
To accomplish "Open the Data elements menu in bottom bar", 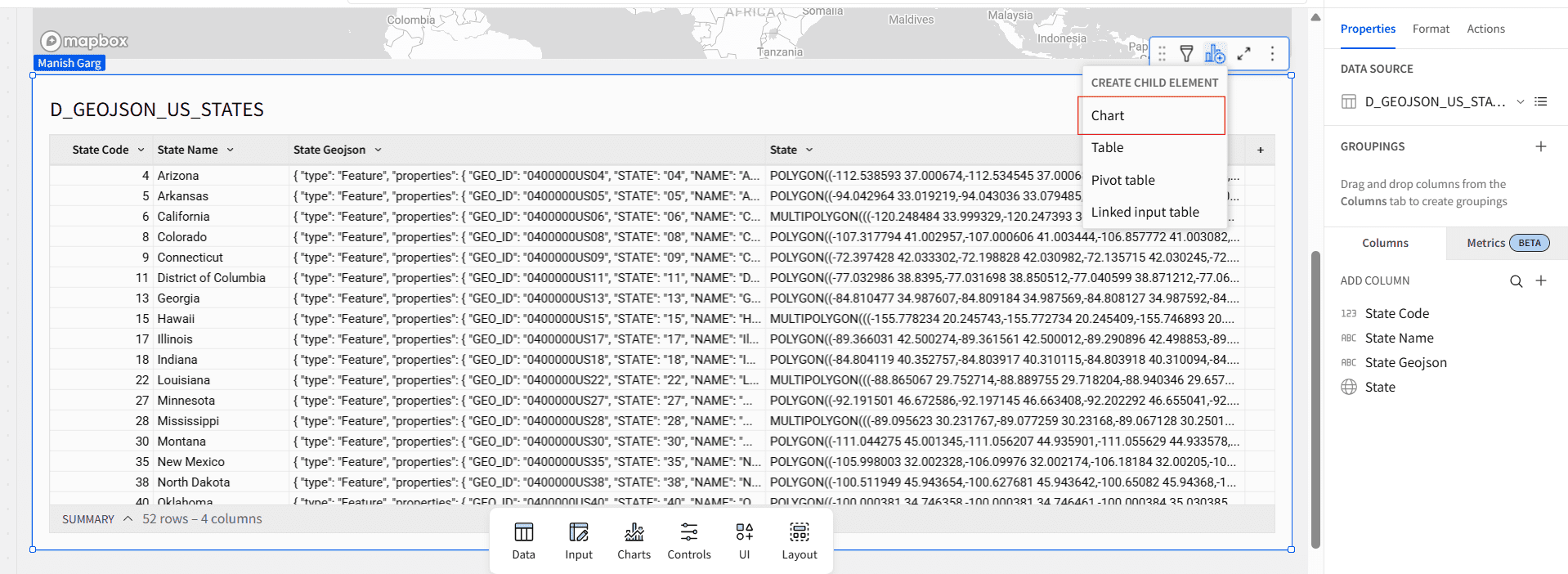I will (523, 541).
